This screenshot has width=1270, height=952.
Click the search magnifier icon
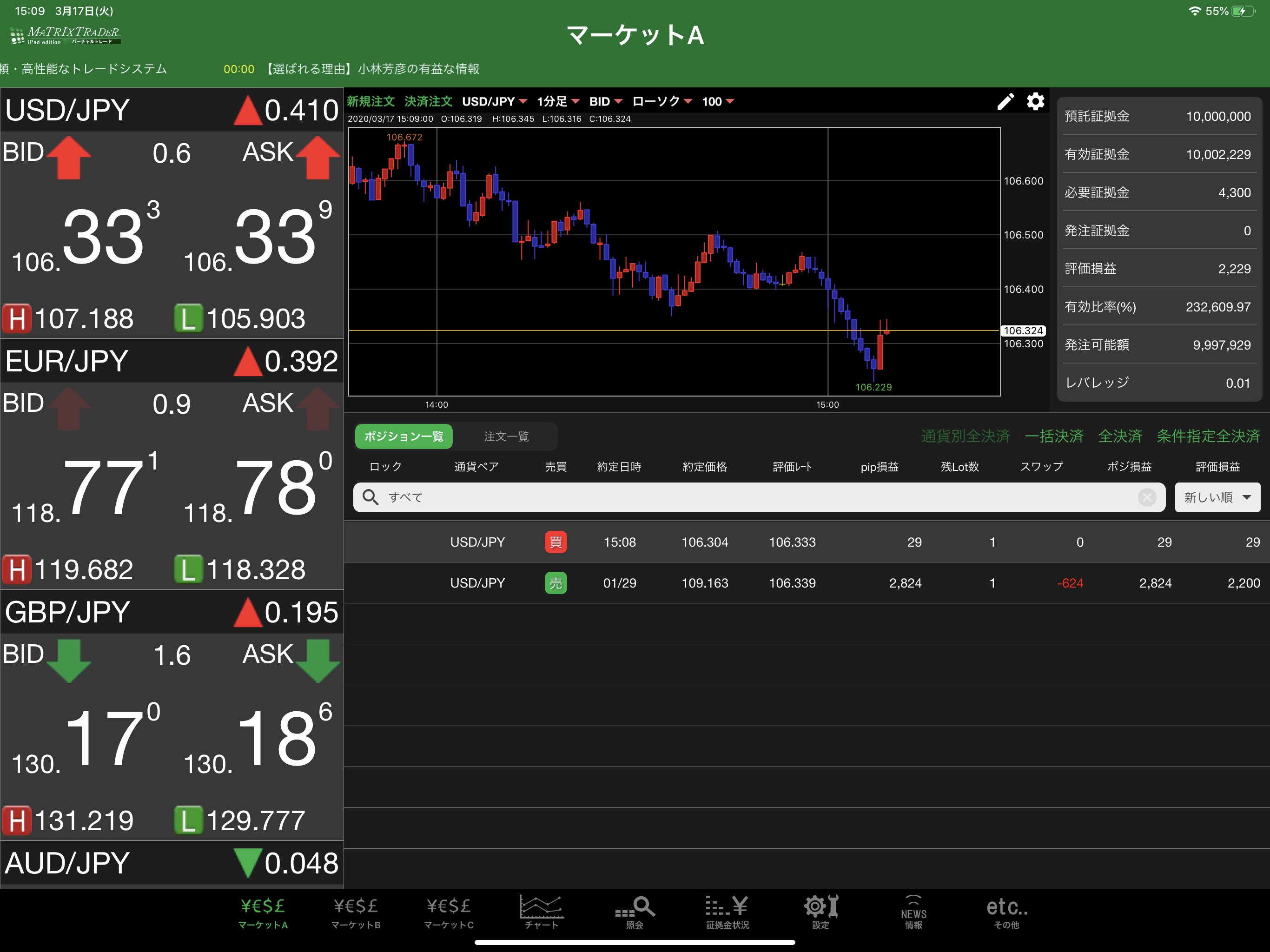(x=370, y=497)
